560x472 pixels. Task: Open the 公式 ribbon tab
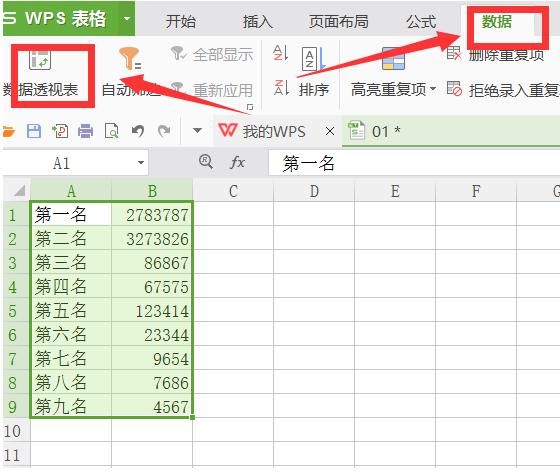(421, 21)
